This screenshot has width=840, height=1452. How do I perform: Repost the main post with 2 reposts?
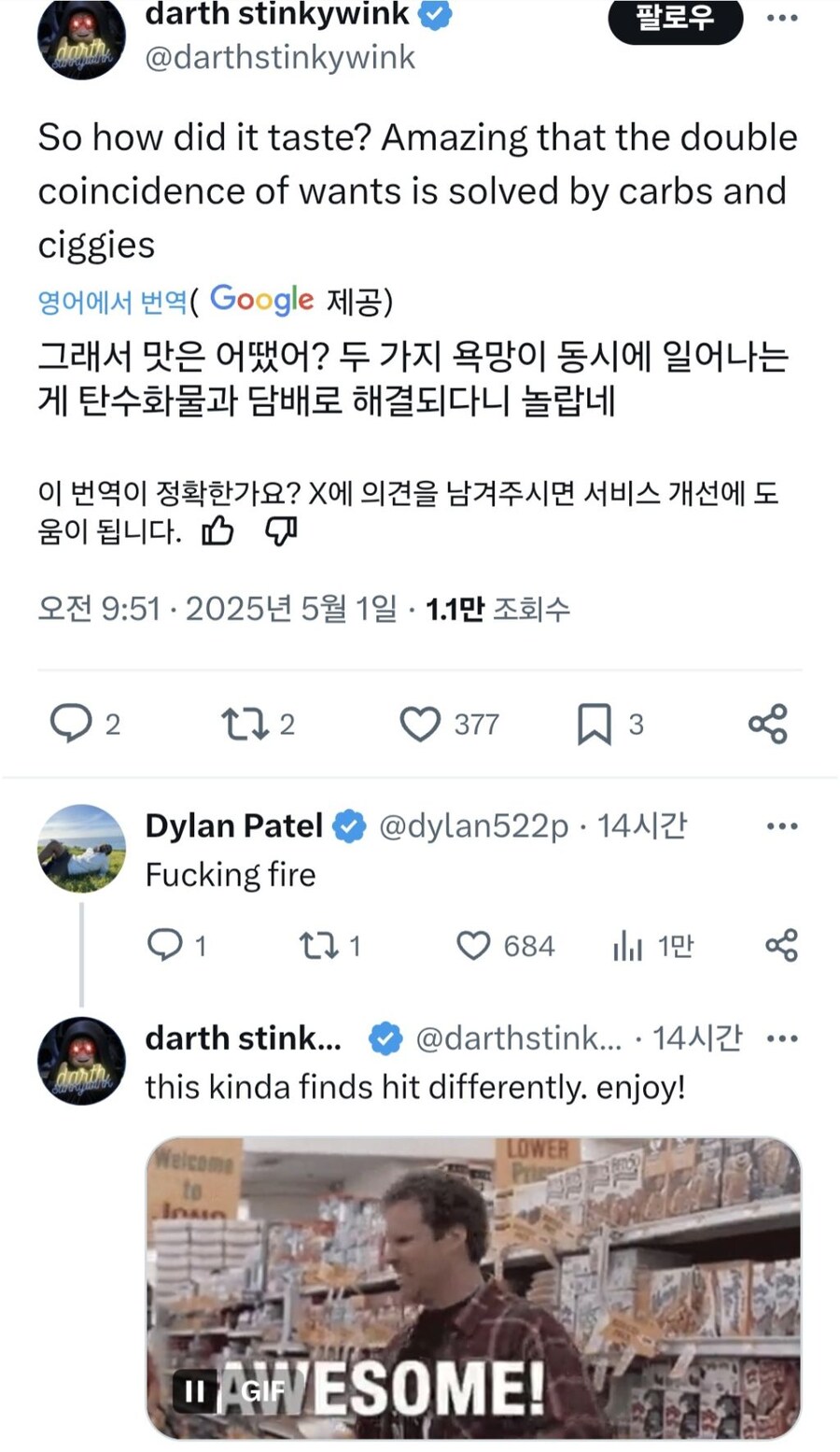click(245, 725)
